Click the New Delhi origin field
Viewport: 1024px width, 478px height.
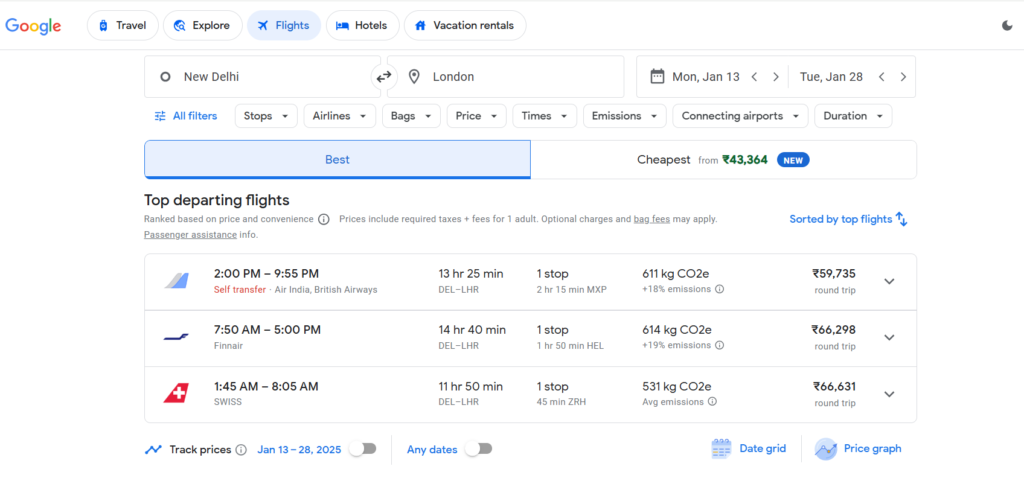click(263, 76)
